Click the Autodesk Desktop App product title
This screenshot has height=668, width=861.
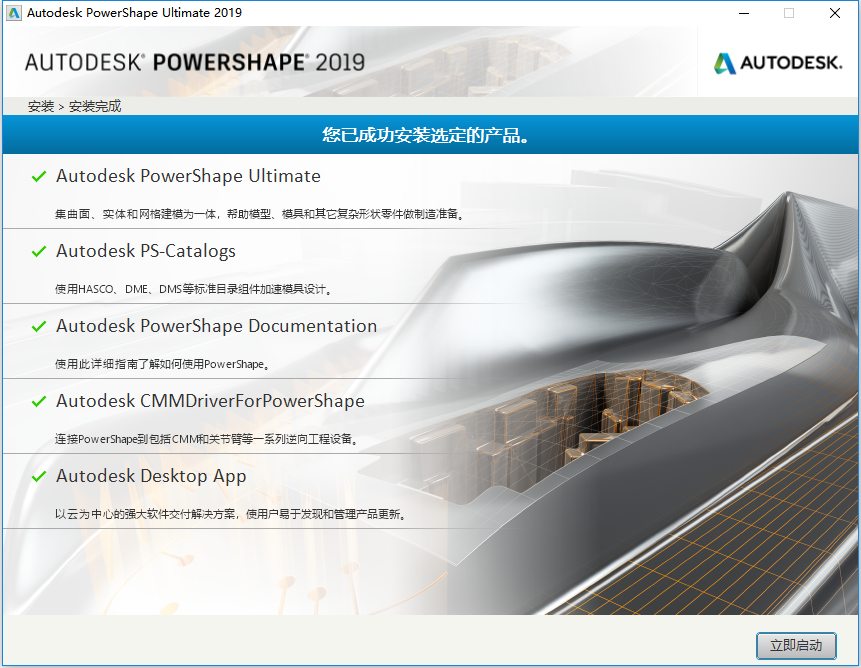pyautogui.click(x=151, y=476)
